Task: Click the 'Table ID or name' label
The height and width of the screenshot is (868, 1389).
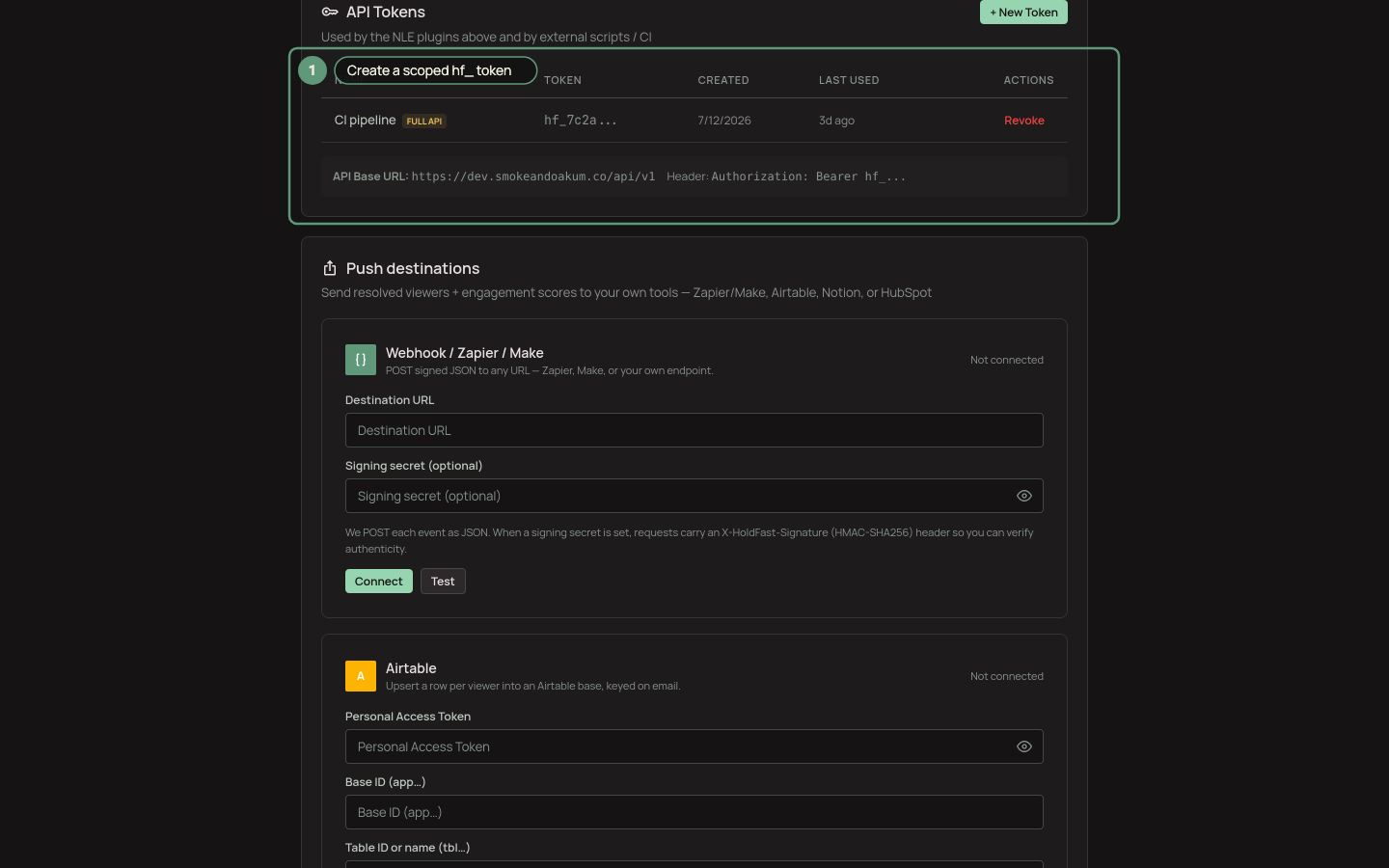Action: point(408,848)
